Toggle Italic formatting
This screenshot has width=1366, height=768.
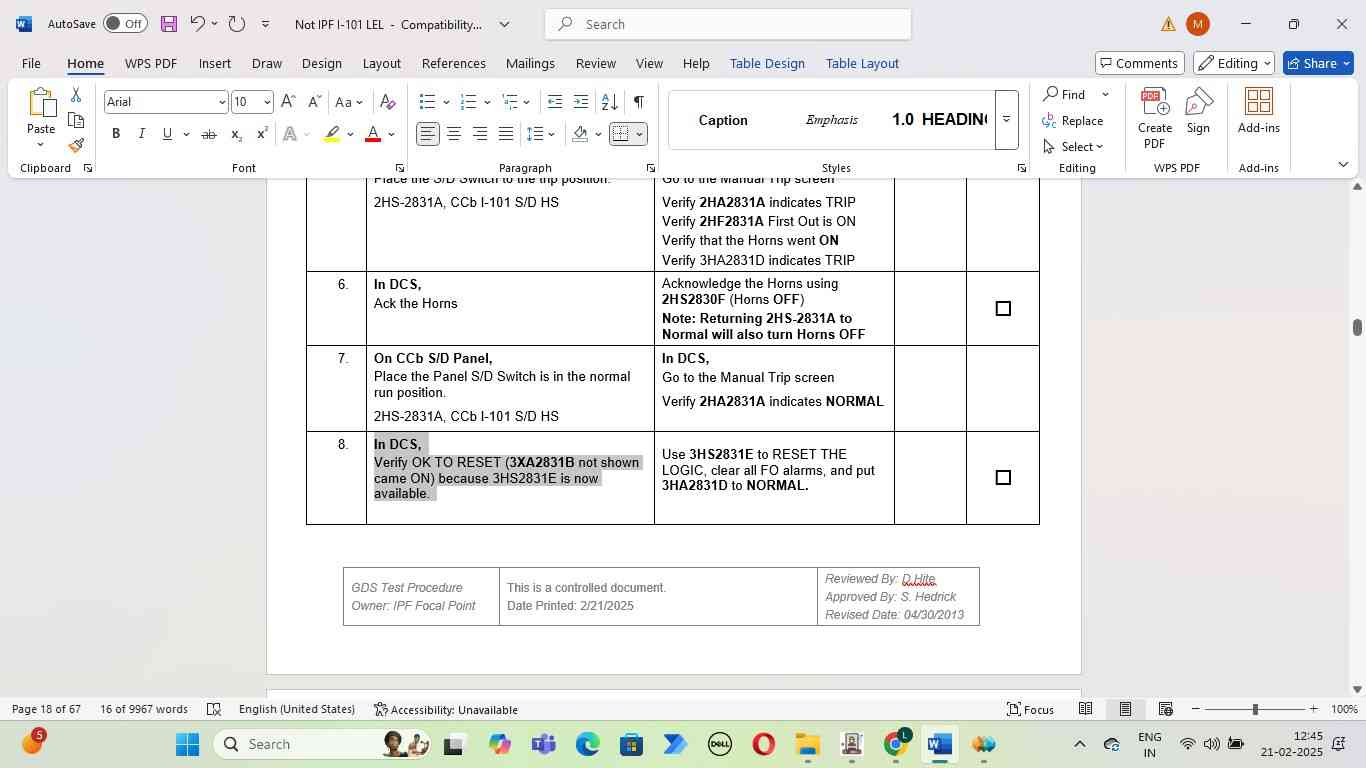pos(141,134)
